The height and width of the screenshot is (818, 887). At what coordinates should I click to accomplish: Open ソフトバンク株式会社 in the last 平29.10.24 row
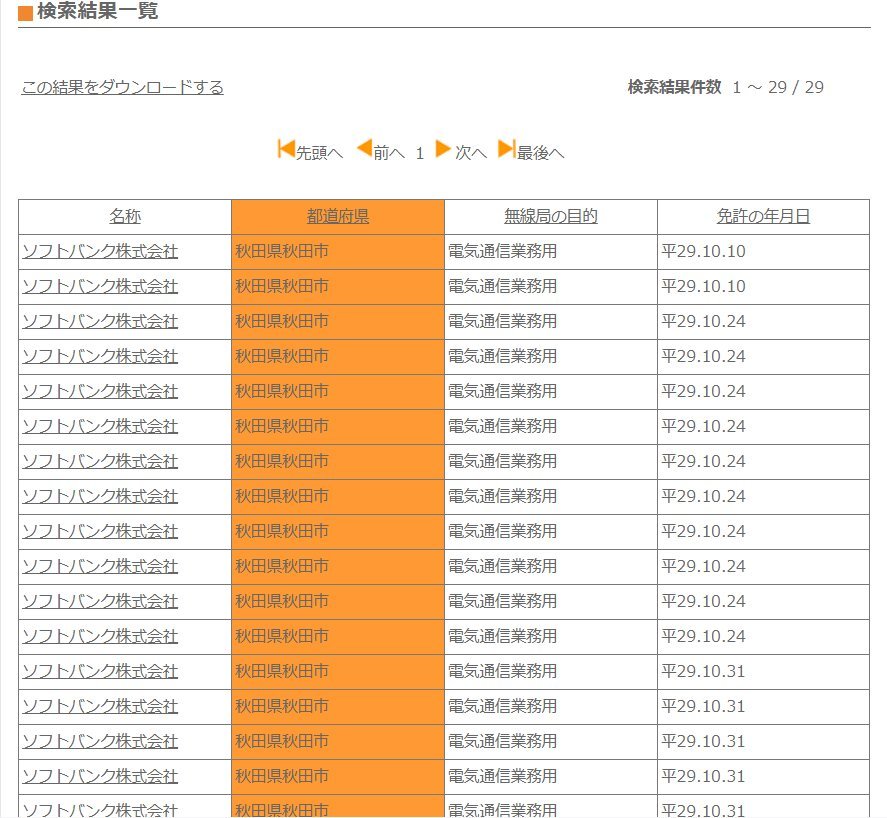[x=100, y=636]
